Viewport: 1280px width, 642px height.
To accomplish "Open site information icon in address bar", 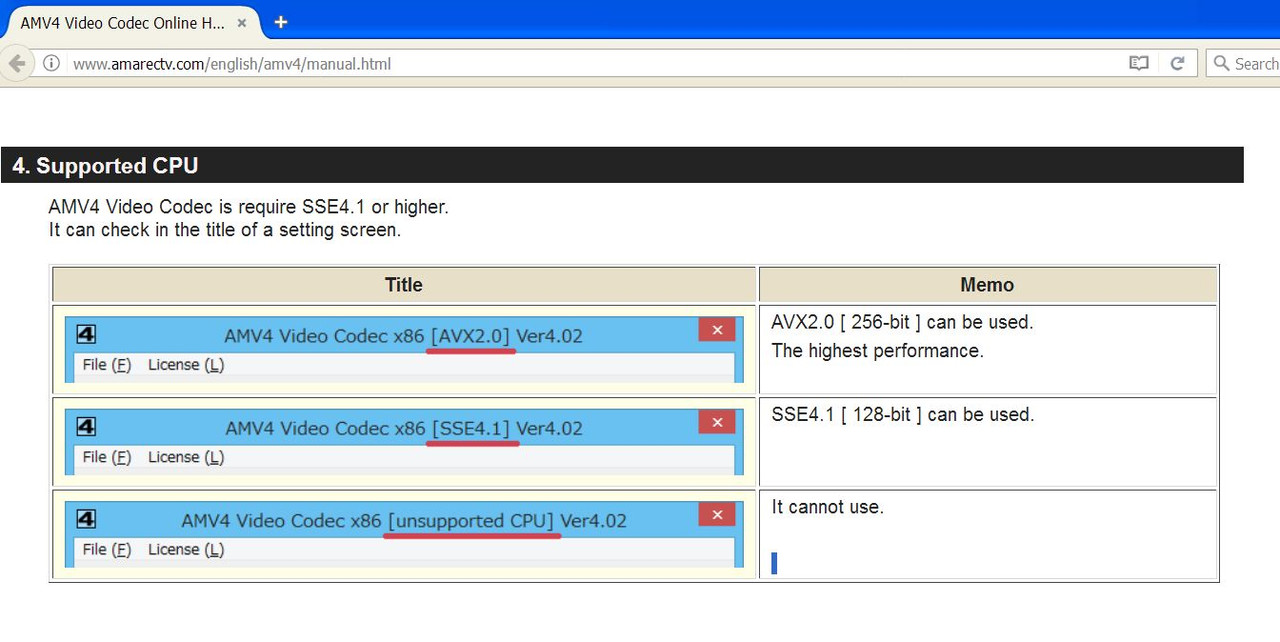I will pos(51,63).
